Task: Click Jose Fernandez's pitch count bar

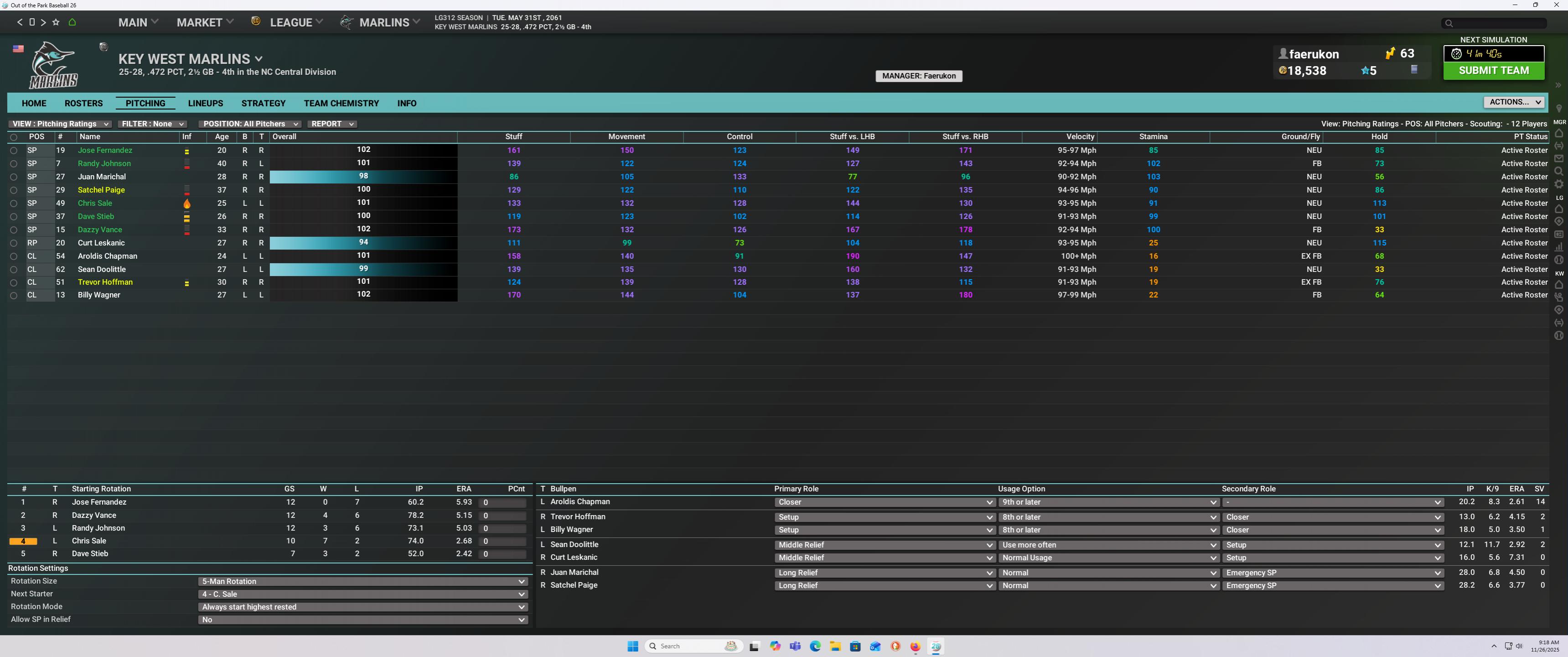Action: coord(502,503)
